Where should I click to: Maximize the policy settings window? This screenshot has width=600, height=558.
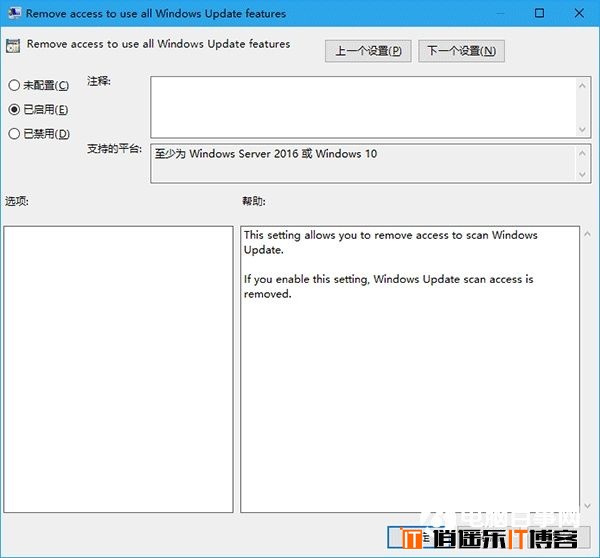pyautogui.click(x=539, y=13)
